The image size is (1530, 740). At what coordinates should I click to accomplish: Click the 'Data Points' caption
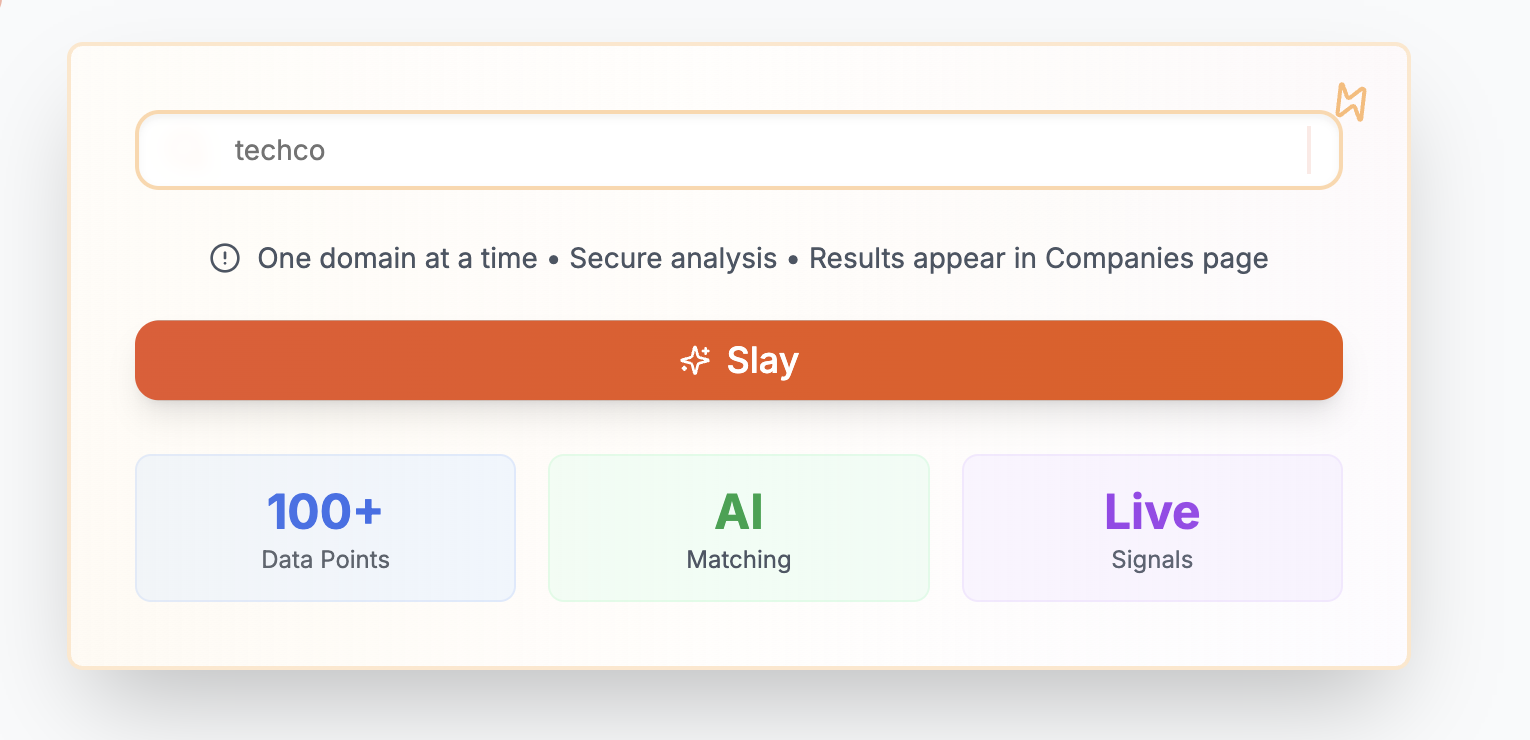pyautogui.click(x=325, y=560)
